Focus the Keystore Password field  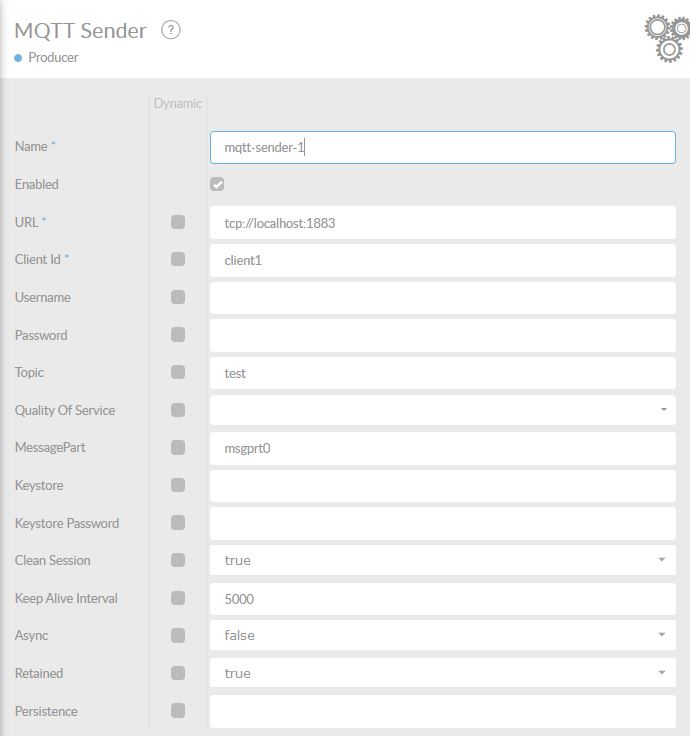click(442, 523)
